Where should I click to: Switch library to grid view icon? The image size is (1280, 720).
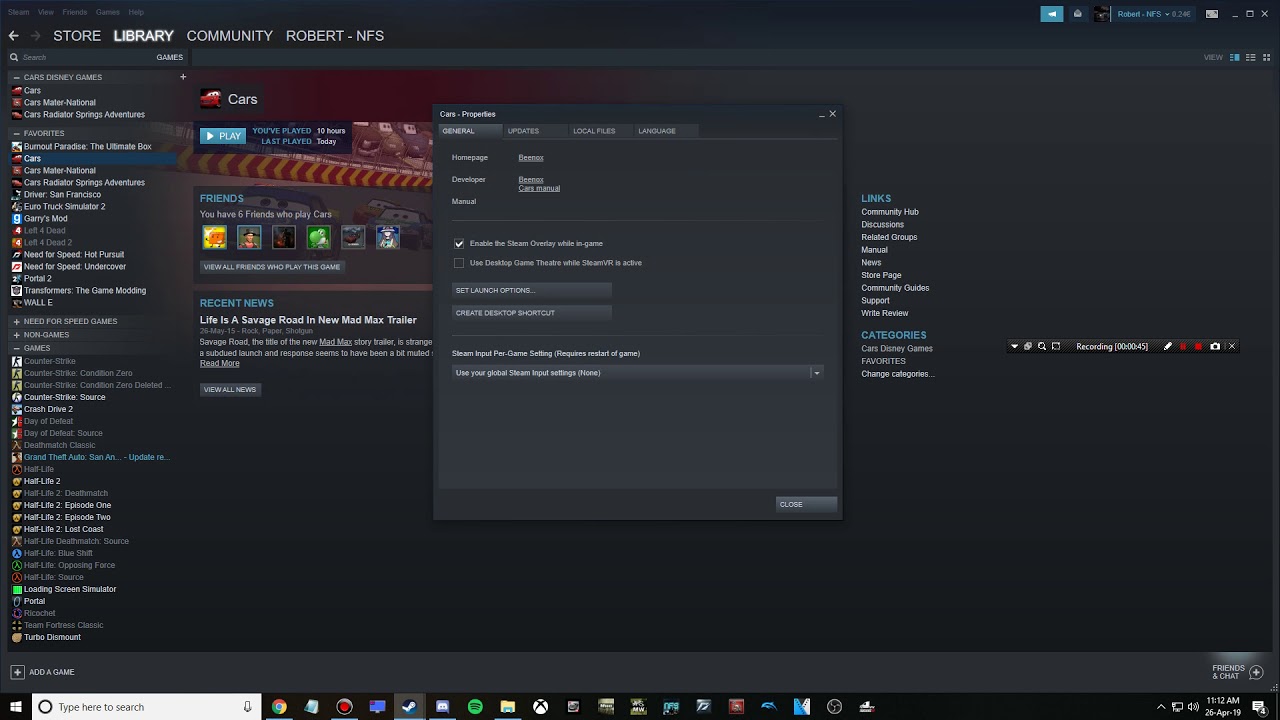tap(1267, 57)
